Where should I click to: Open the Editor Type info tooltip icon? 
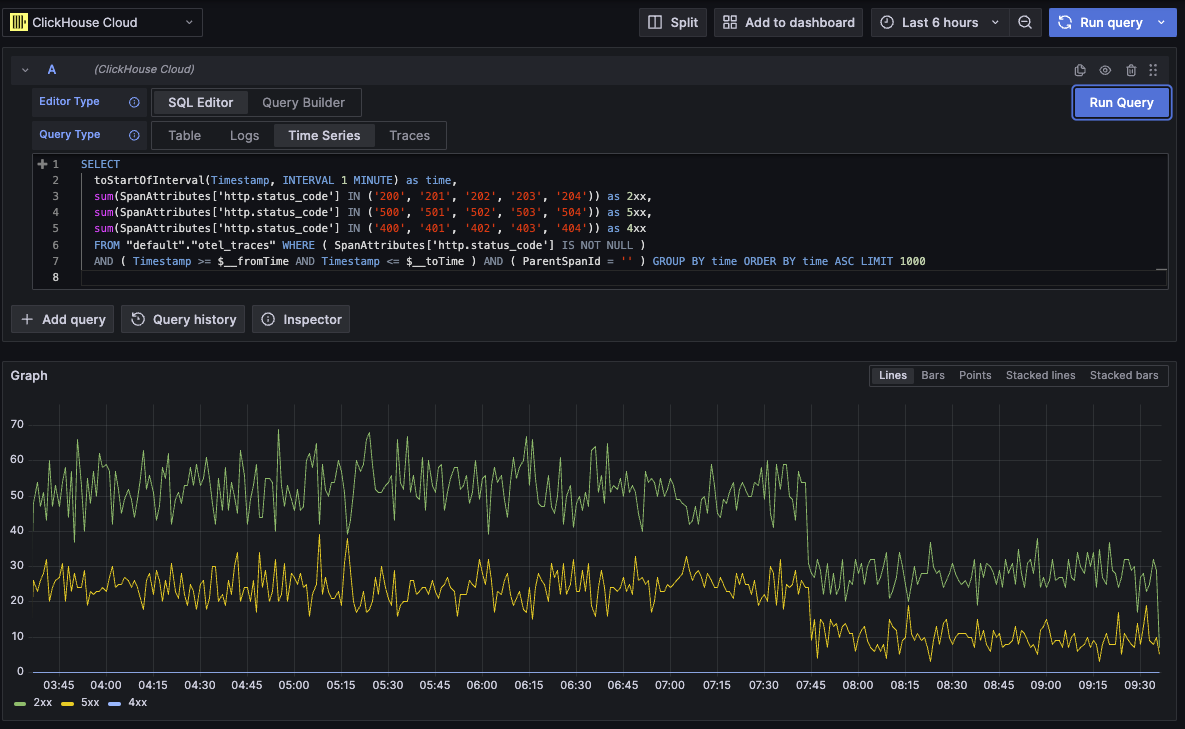pos(134,101)
